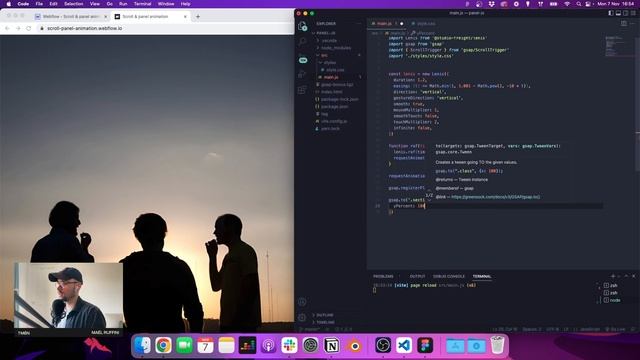Open the Explorer view in VS Code activity bar
This screenshot has height=360, width=640.
[x=302, y=27]
